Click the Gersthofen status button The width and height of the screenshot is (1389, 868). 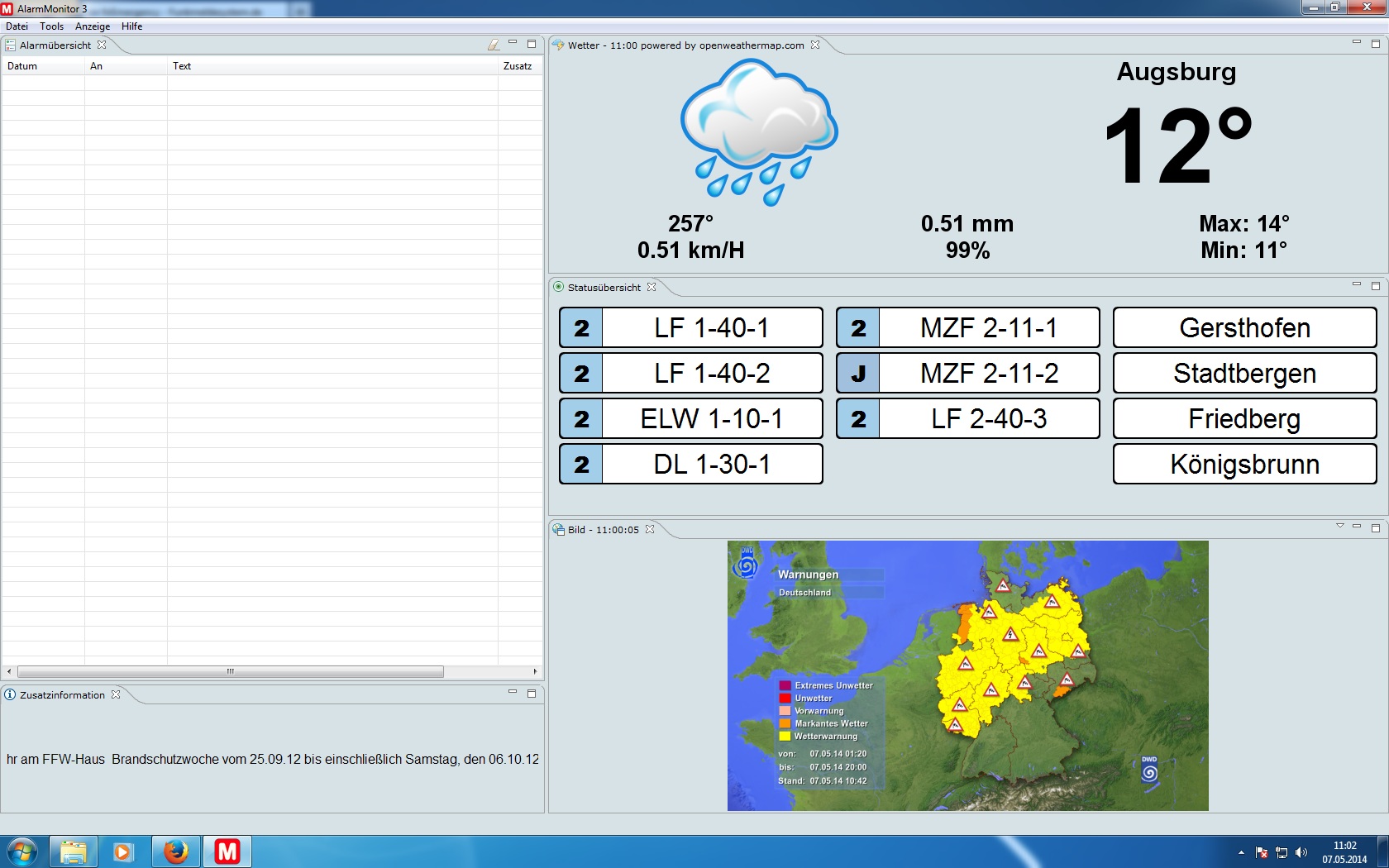[x=1244, y=328]
